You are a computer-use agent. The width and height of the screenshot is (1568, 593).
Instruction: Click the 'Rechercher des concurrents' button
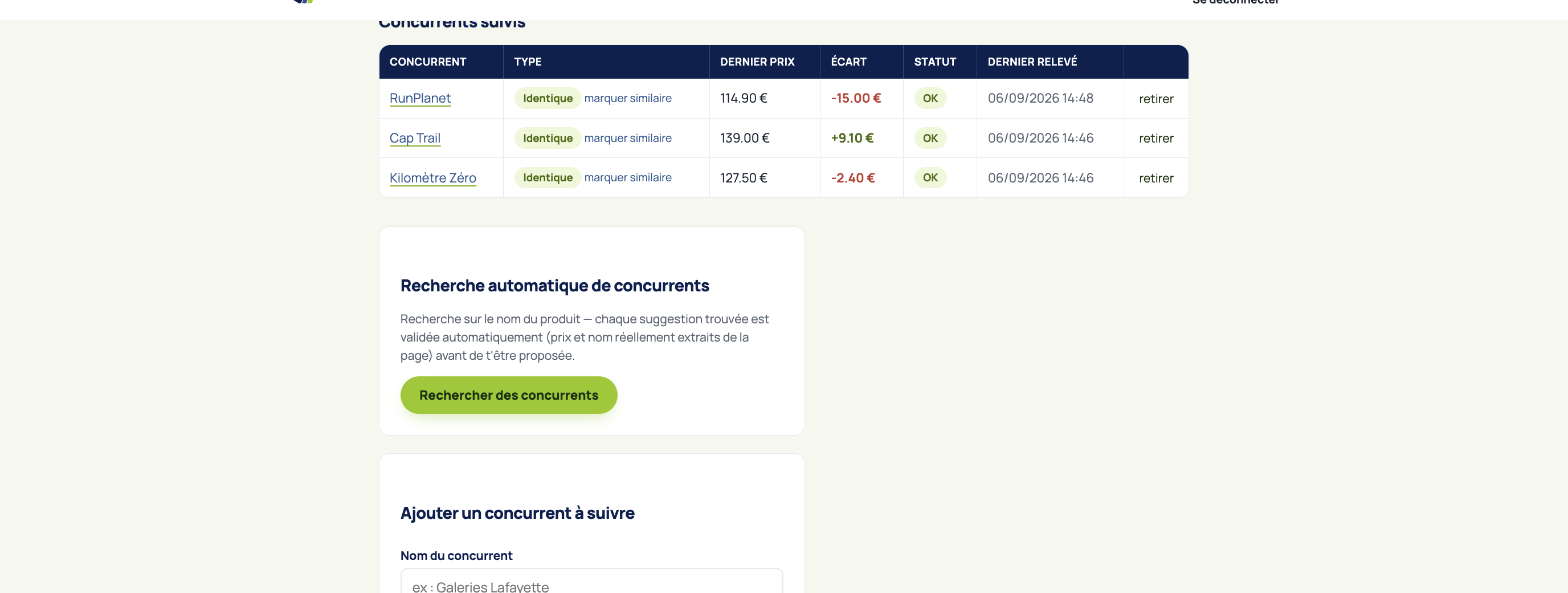pos(509,395)
